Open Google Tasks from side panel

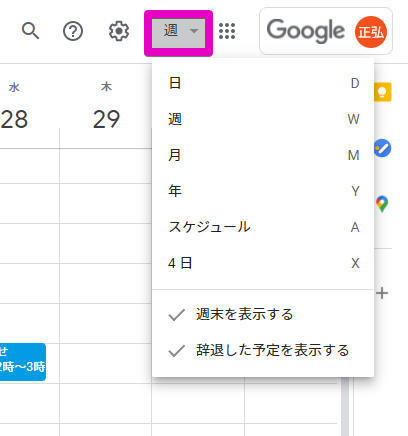pos(383,148)
